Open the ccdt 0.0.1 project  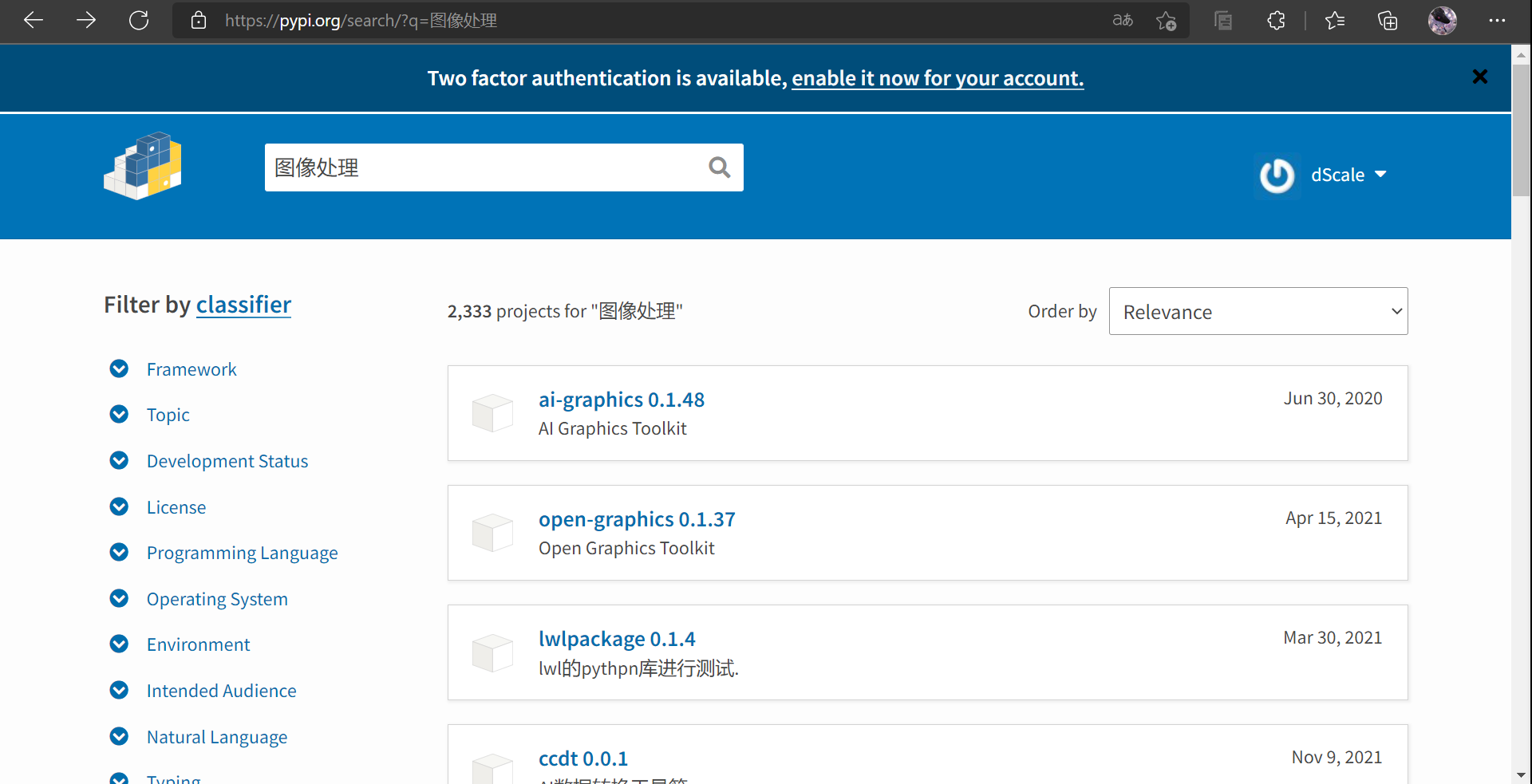(x=583, y=758)
